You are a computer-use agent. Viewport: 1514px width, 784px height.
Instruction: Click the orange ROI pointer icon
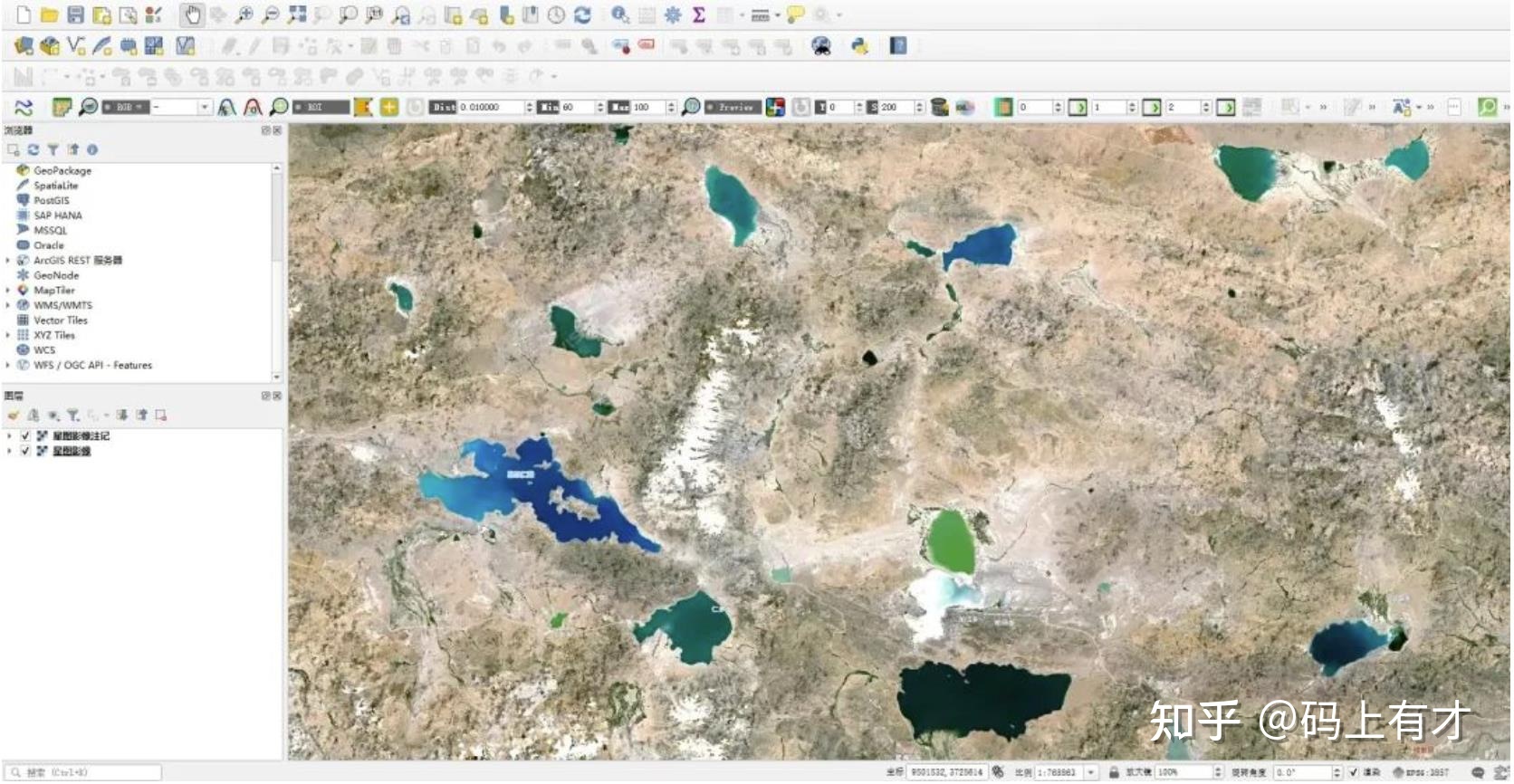363,107
